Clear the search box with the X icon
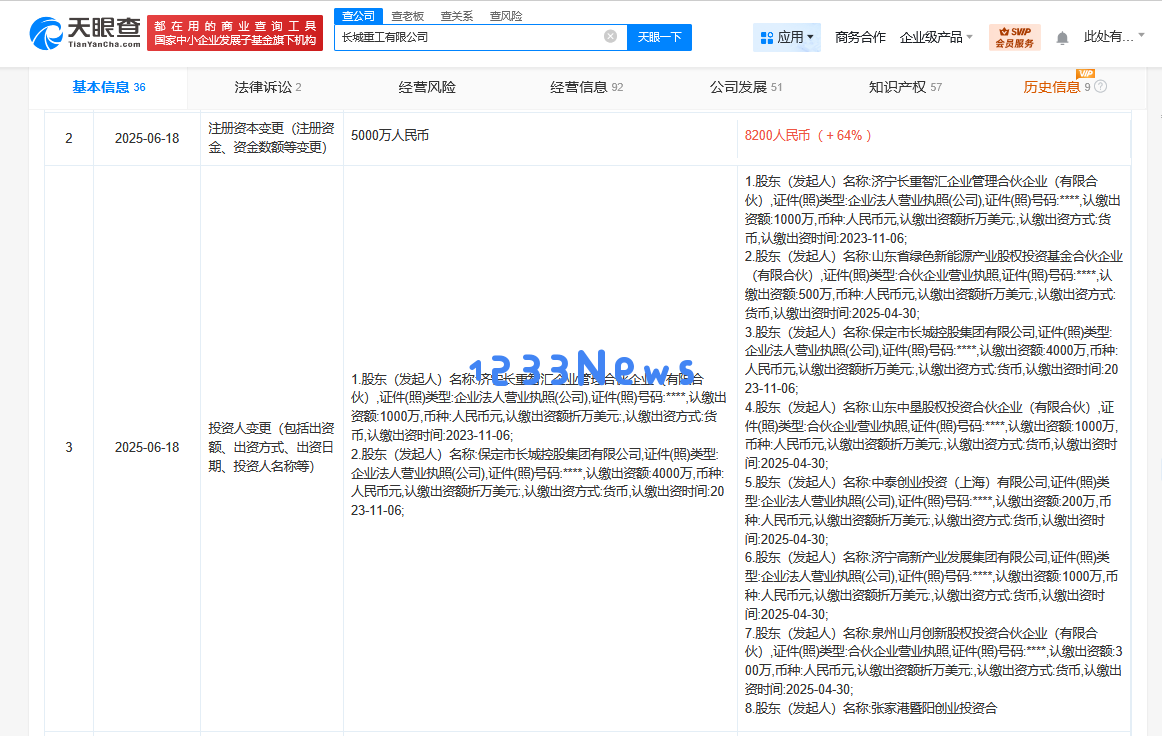Image resolution: width=1162 pixels, height=736 pixels. click(611, 36)
